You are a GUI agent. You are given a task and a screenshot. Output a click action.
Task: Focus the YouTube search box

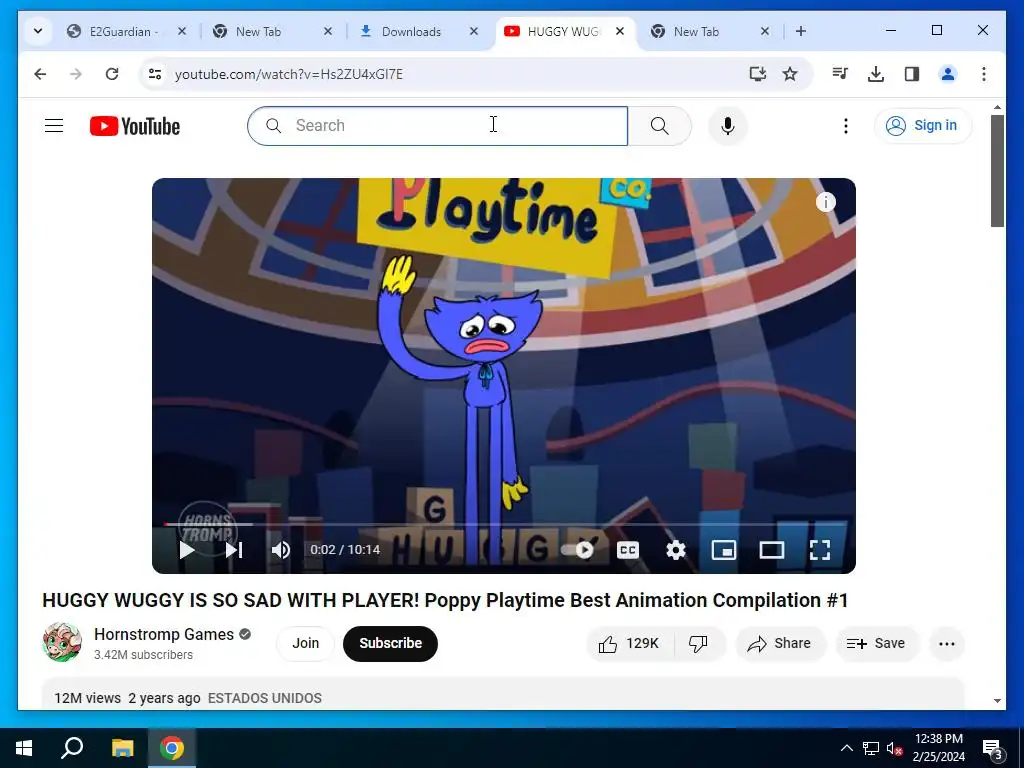(438, 125)
